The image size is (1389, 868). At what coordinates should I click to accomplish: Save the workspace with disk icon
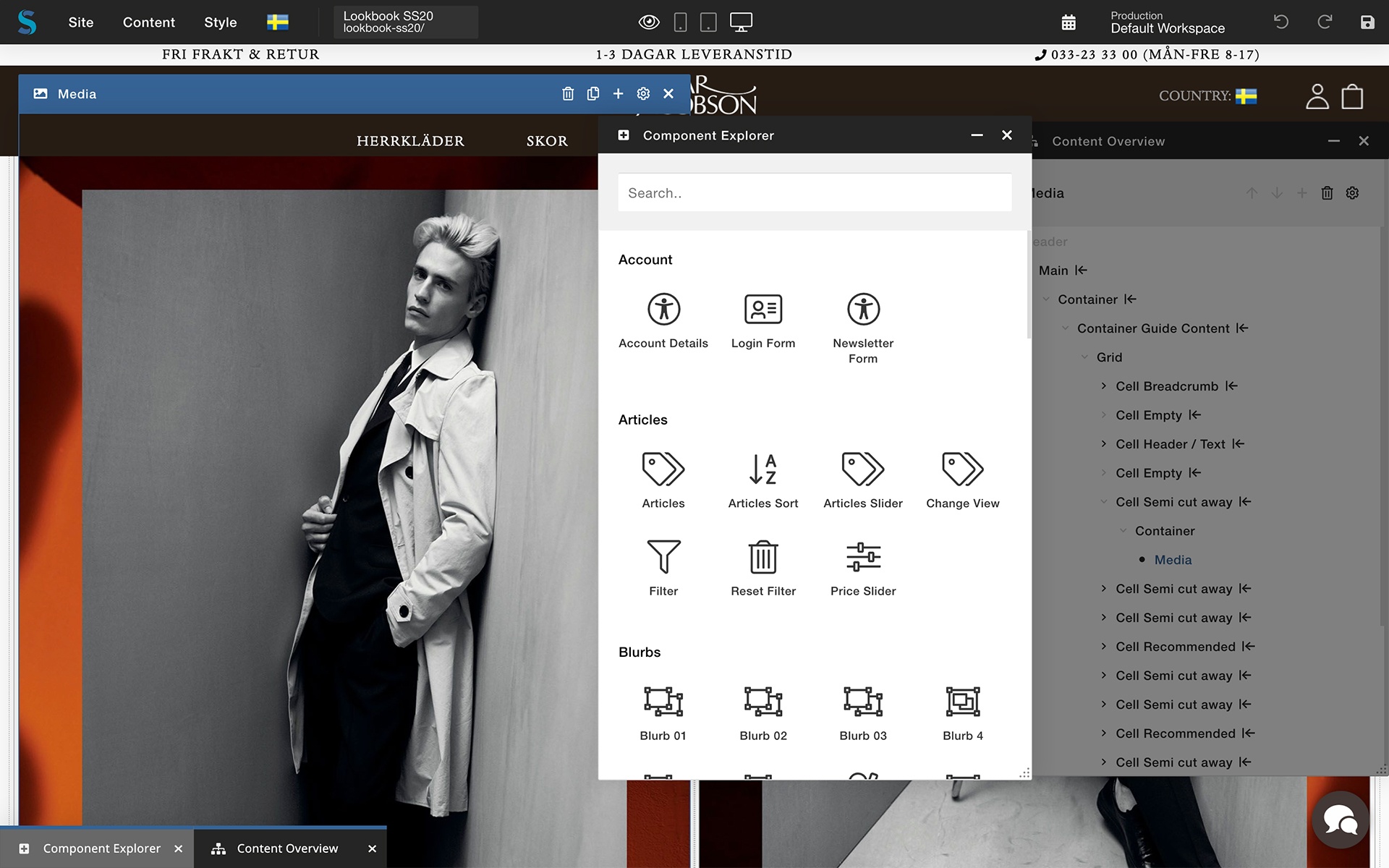coord(1367,22)
